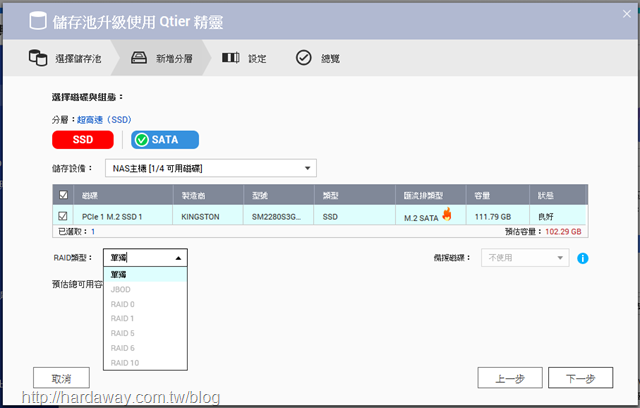Click the storage pool cylinder icon in title bar
This screenshot has height=408, width=640.
(38, 21)
